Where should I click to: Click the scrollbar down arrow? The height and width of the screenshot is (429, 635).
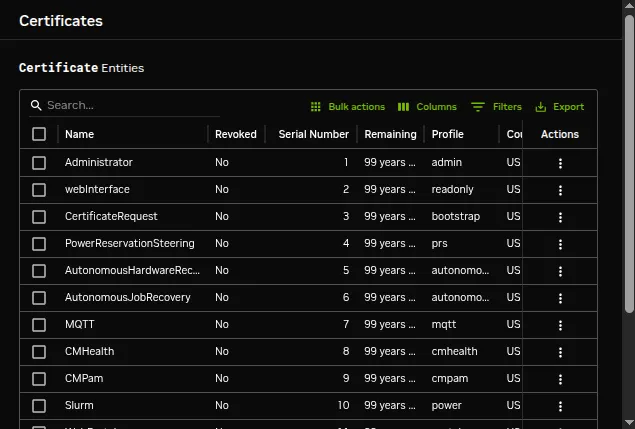tap(629, 424)
